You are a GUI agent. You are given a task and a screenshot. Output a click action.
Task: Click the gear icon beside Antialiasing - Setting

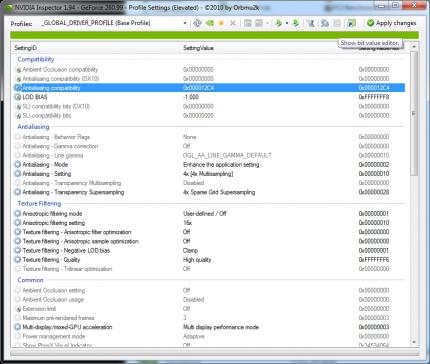coord(18,174)
